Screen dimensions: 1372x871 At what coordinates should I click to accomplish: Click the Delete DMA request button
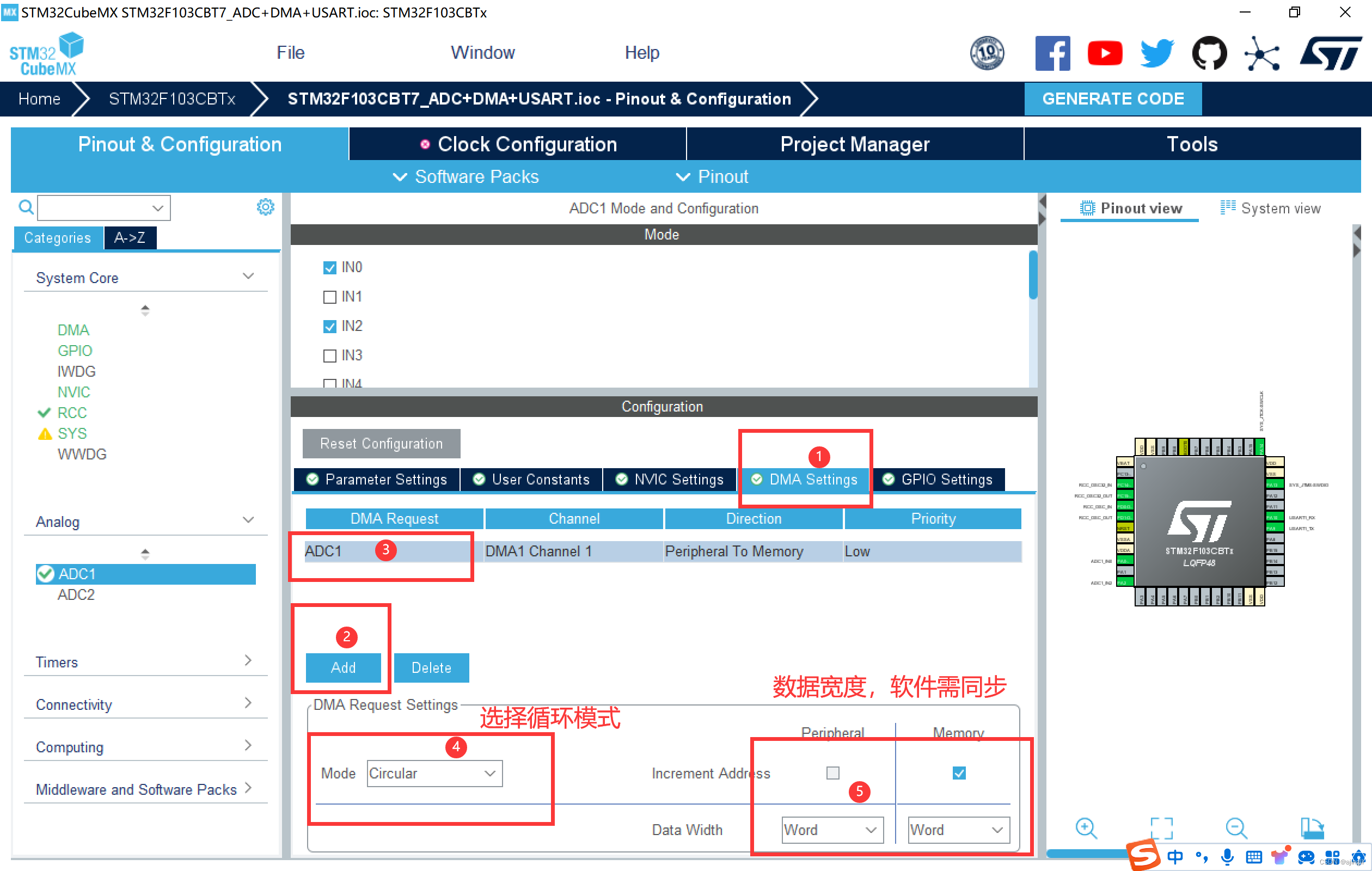(x=431, y=667)
